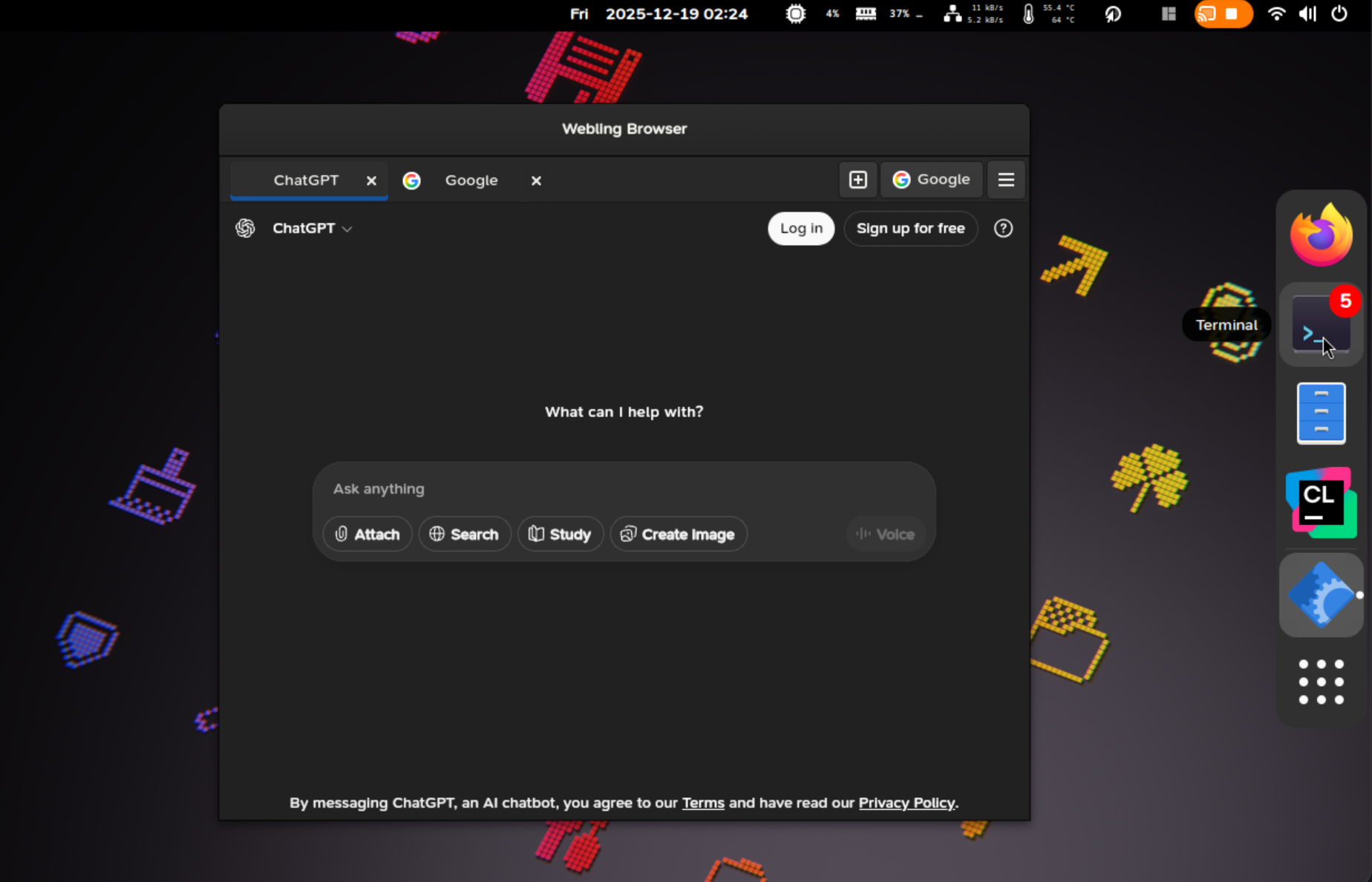This screenshot has height=882, width=1372.
Task: Open Firefox from the dock
Action: (x=1321, y=235)
